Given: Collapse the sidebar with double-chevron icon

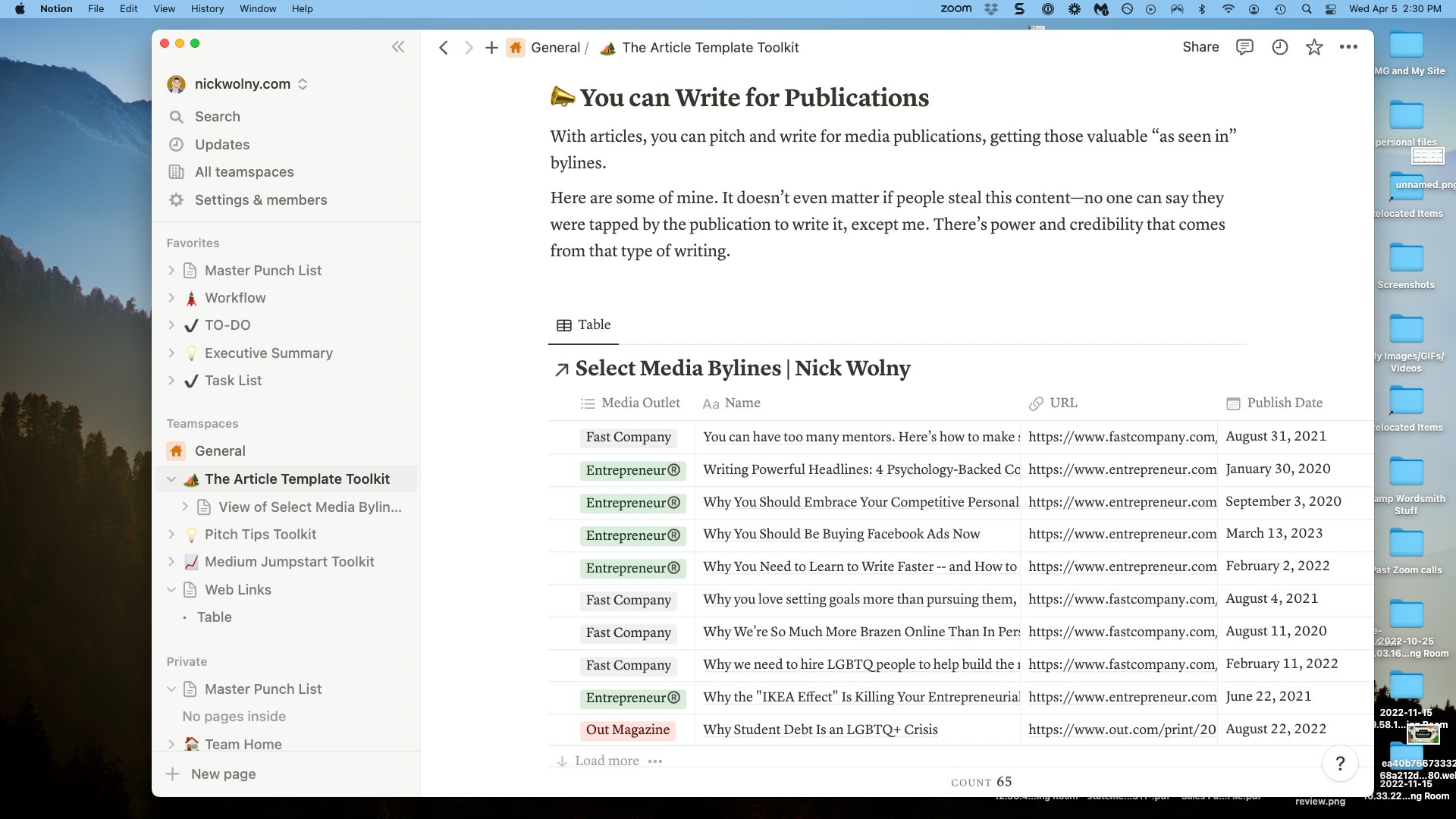Looking at the screenshot, I should click(x=398, y=47).
